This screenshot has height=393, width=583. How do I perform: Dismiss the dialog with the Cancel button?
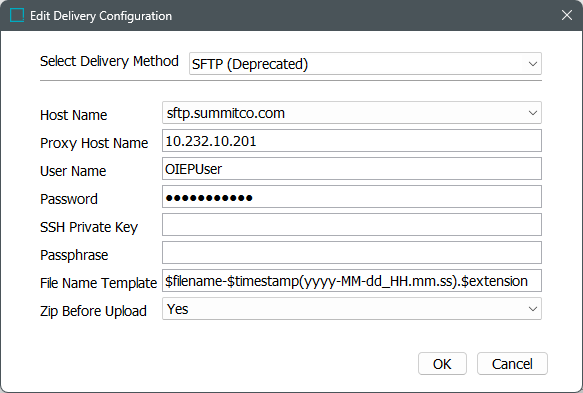[512, 364]
